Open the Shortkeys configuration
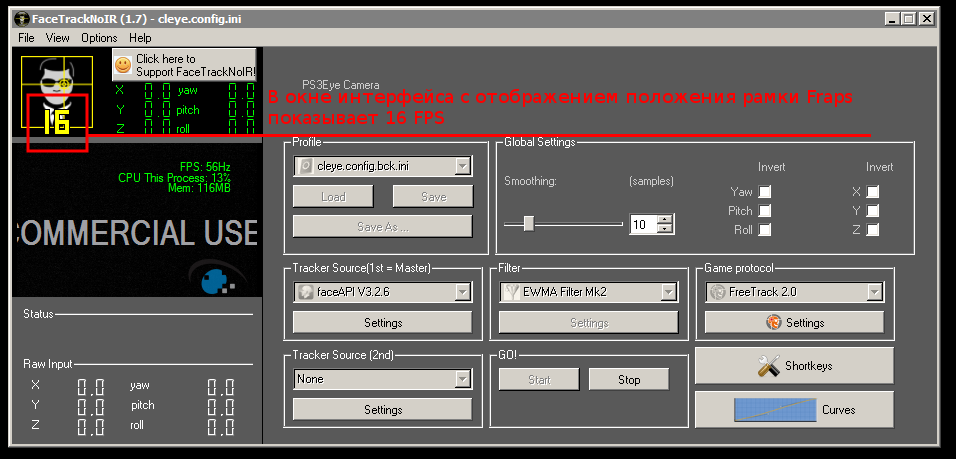Screen dimensions: 956x459 (x=794, y=366)
